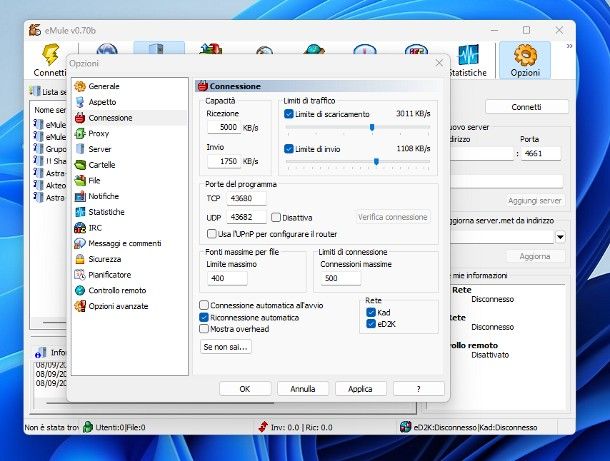Click eD2K/Kad status icon in status bar
The height and width of the screenshot is (461, 610).
tap(405, 427)
